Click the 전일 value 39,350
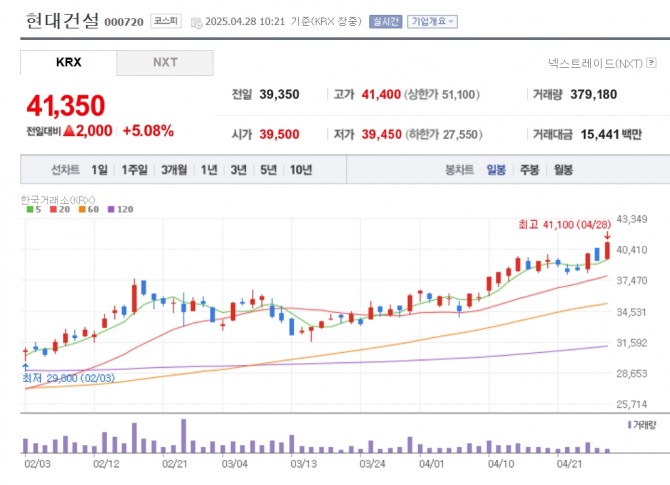 [x=279, y=94]
